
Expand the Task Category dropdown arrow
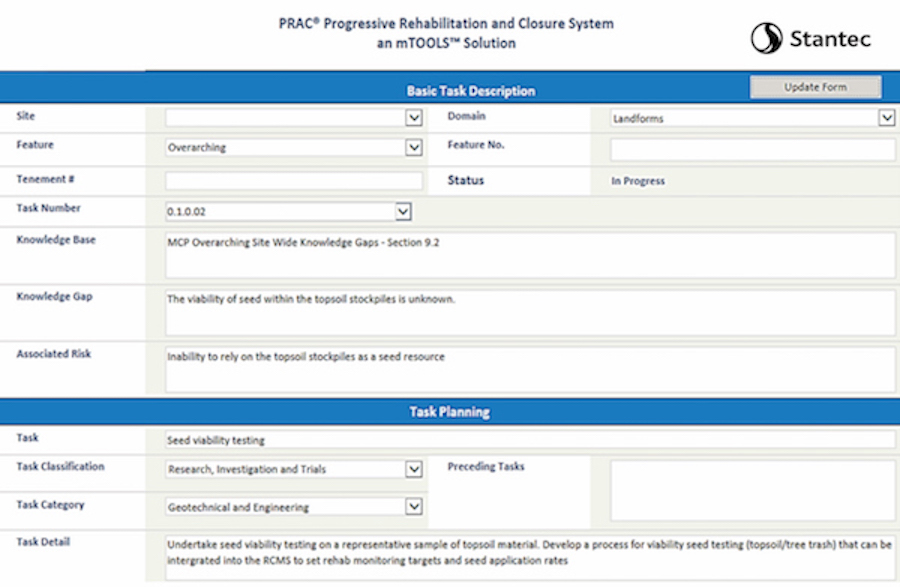(414, 507)
